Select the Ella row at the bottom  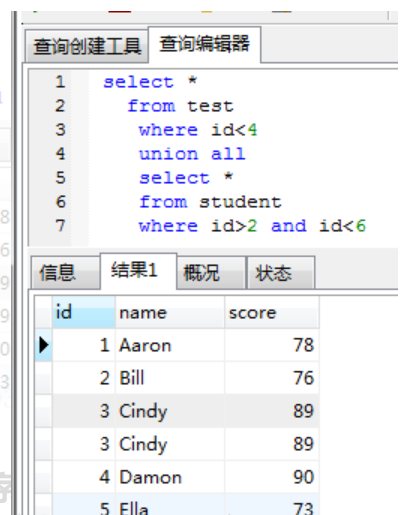click(177, 505)
